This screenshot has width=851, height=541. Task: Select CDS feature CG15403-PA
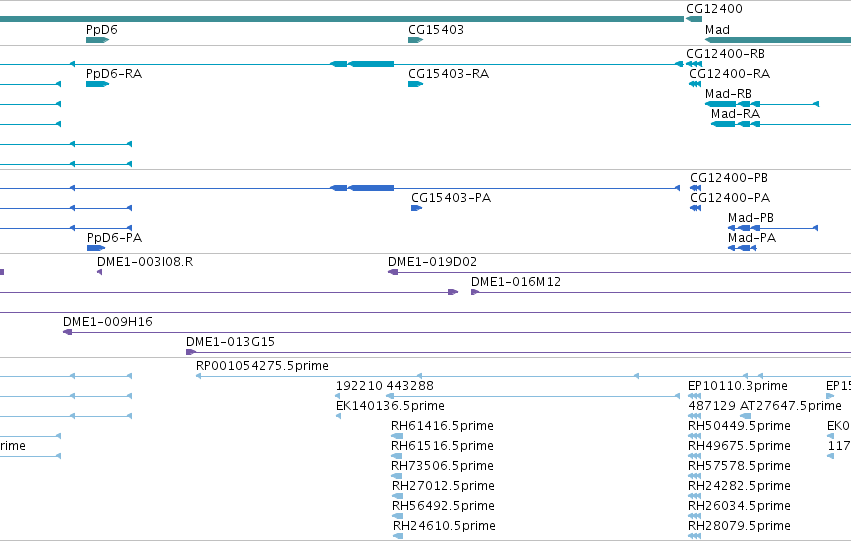451,198
